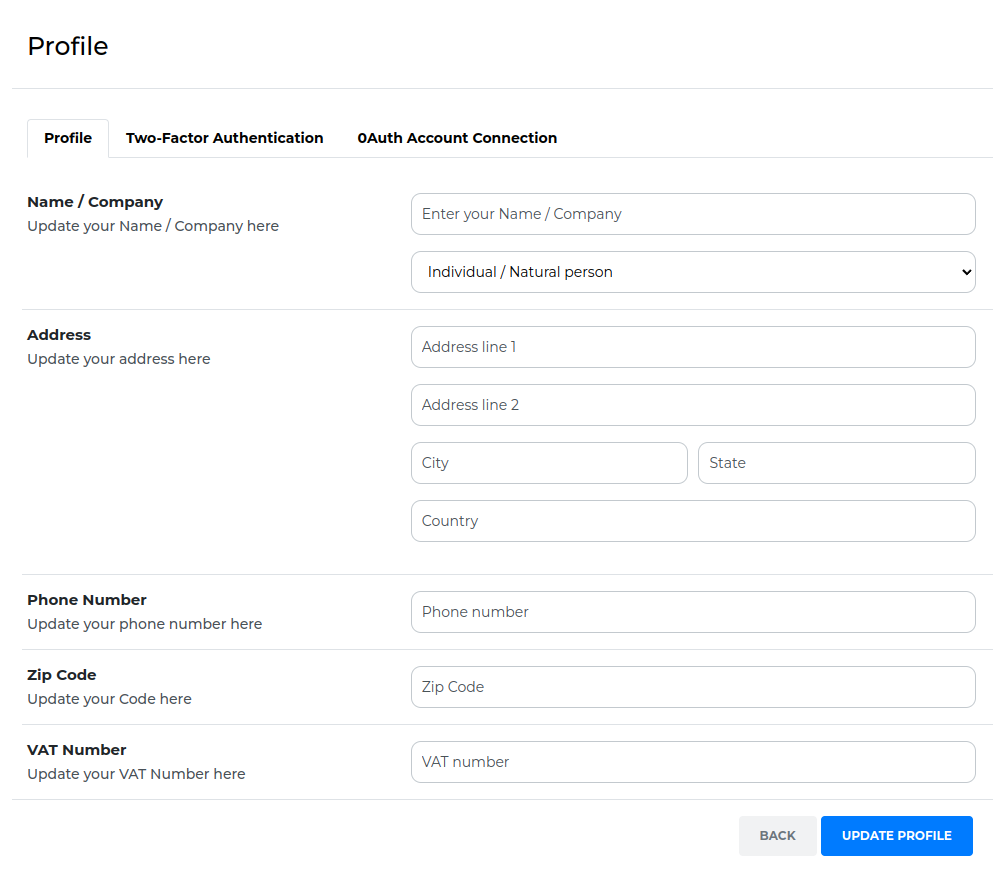
Task: Click the Zip Code input field
Action: [693, 687]
